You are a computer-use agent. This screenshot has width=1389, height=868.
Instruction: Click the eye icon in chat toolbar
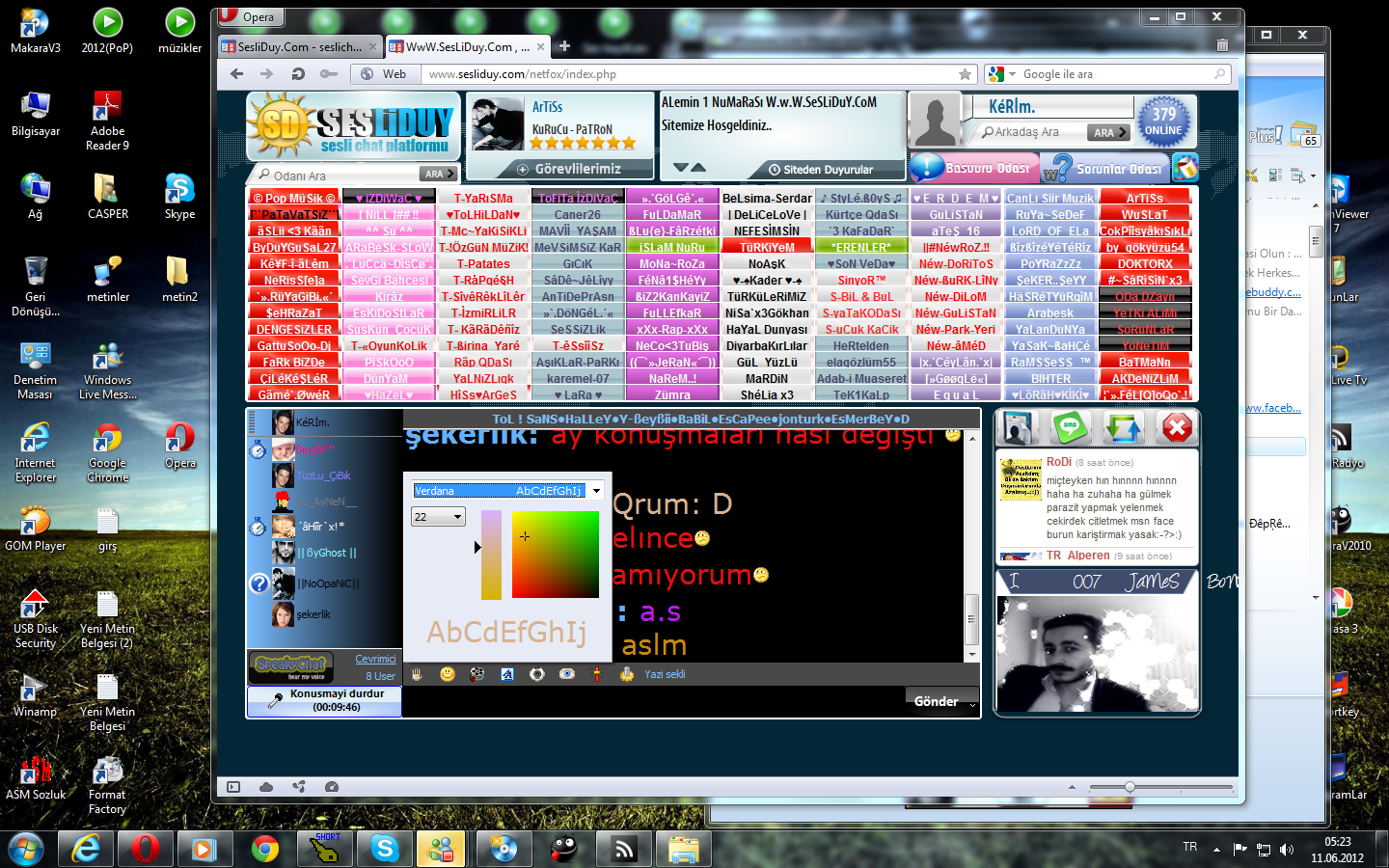[x=567, y=674]
